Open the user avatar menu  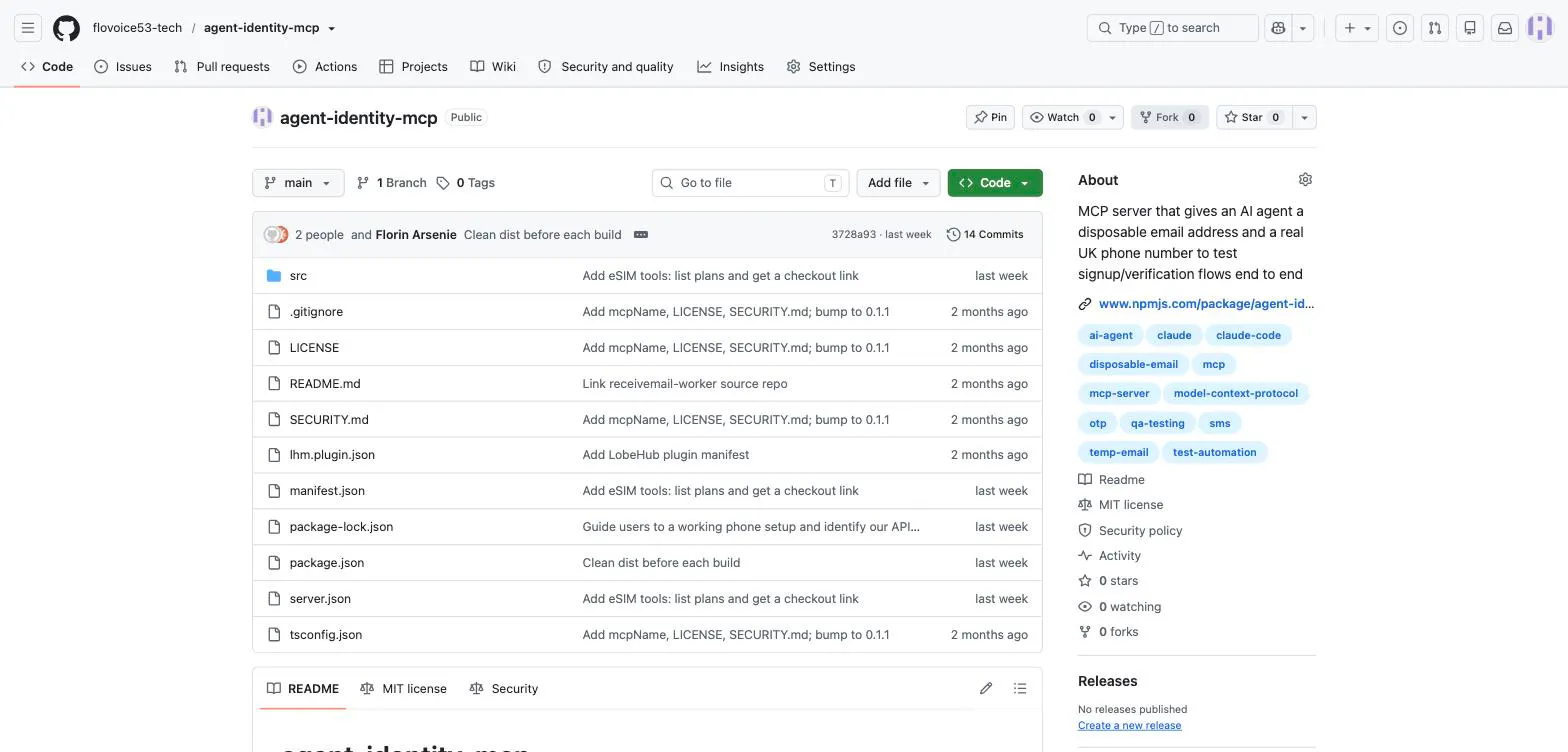[1540, 28]
